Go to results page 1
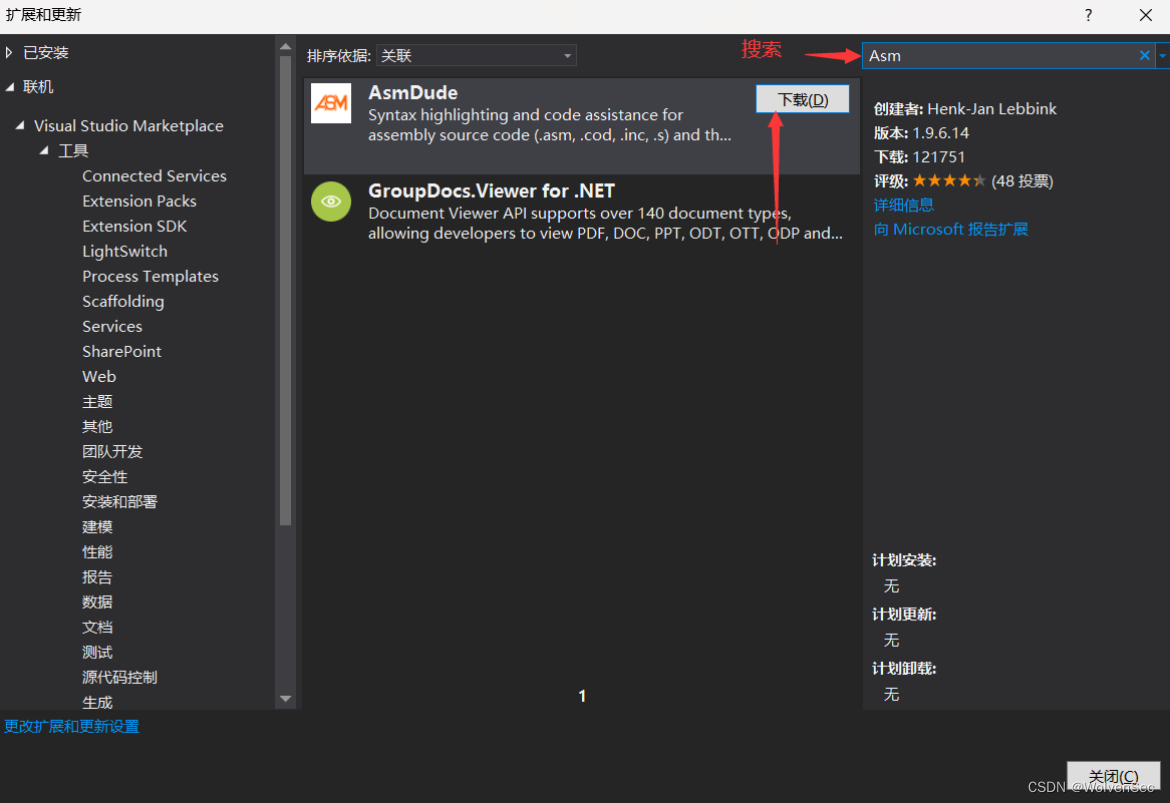1170x803 pixels. pos(582,696)
